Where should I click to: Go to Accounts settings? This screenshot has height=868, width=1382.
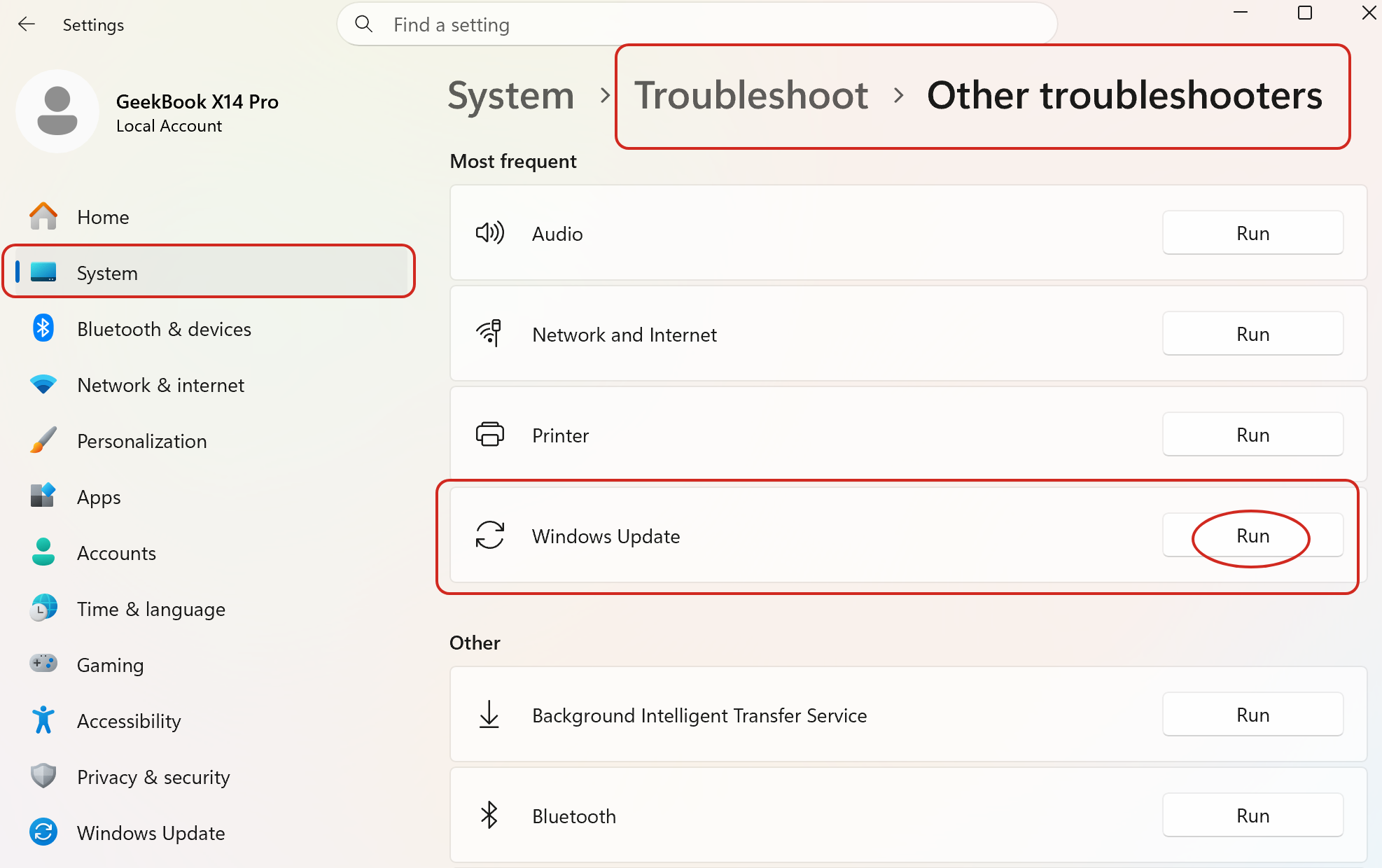click(x=116, y=553)
